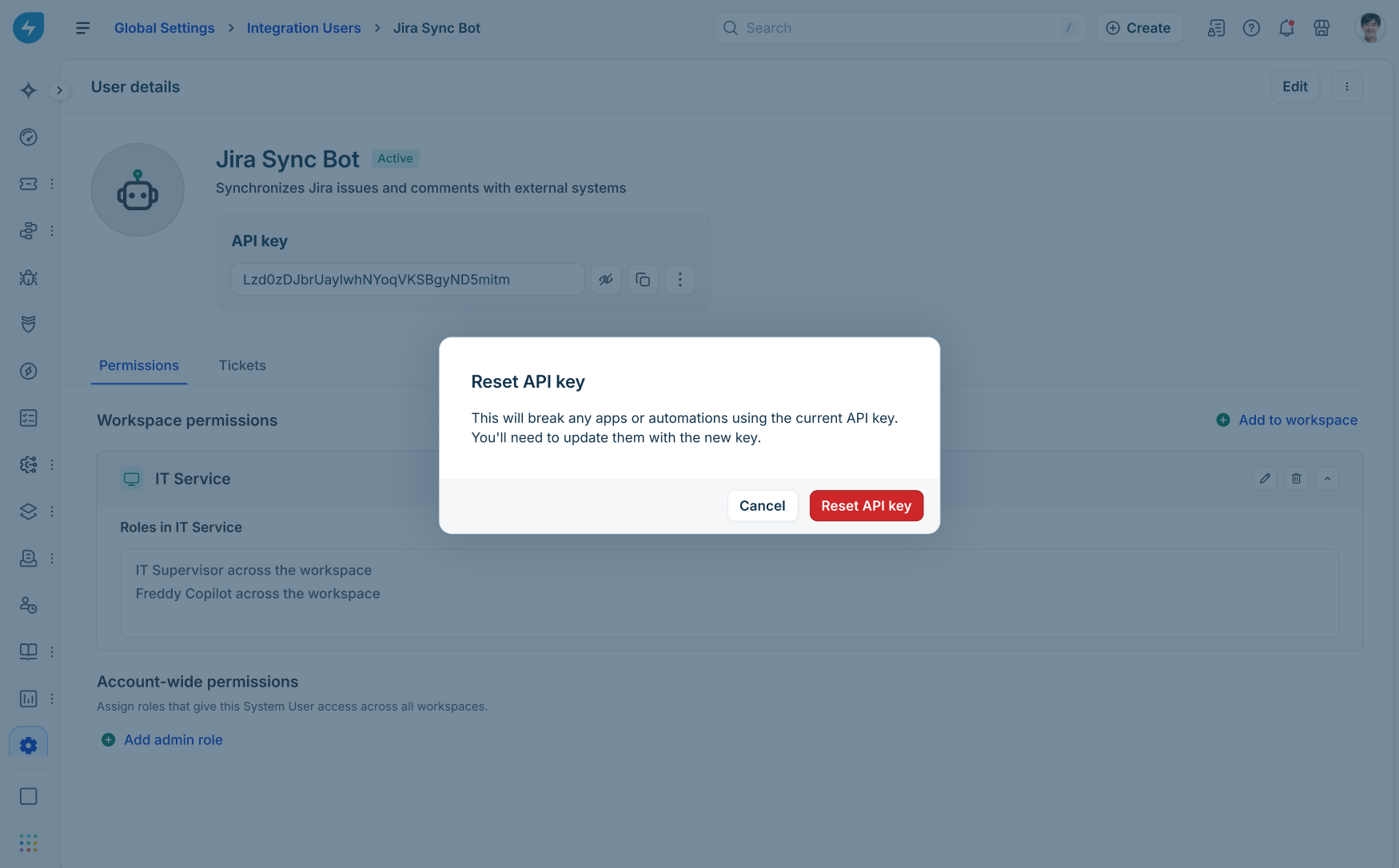Open the user with clock sidebar icon
Image resolution: width=1399 pixels, height=868 pixels.
(29, 605)
